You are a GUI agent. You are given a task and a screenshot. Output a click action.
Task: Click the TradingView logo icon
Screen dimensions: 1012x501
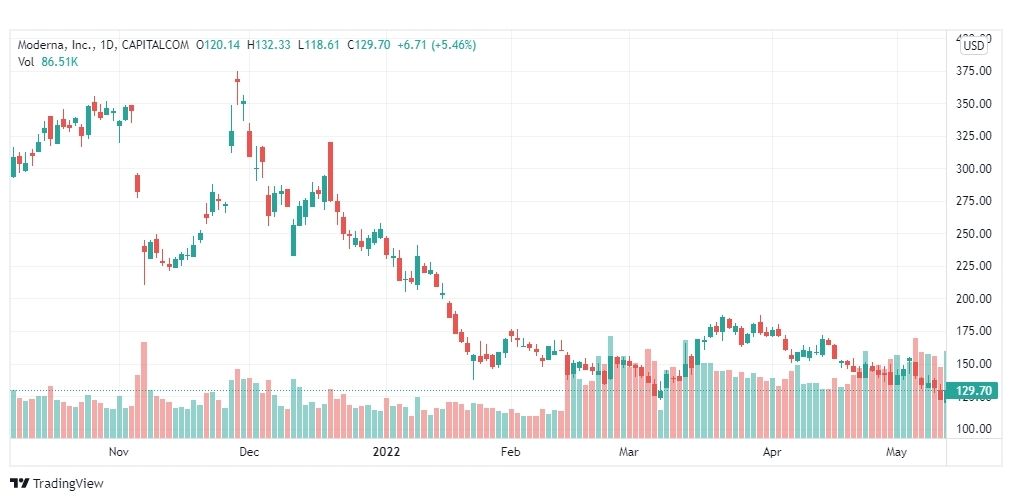click(x=19, y=483)
